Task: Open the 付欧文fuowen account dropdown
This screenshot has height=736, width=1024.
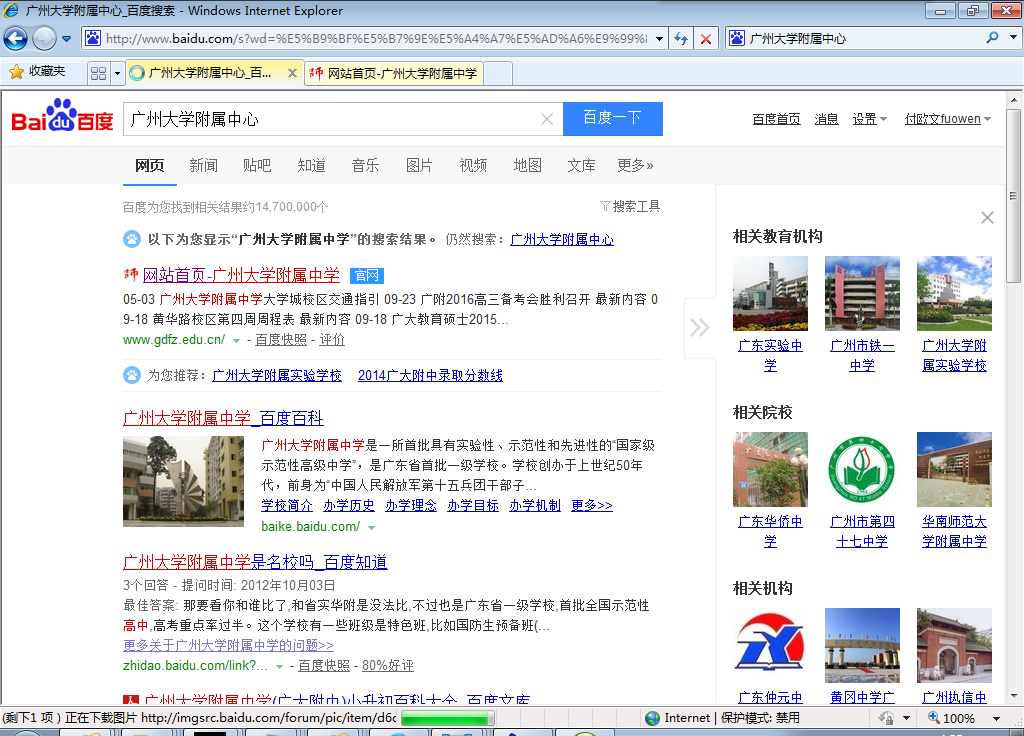Action: [x=947, y=119]
